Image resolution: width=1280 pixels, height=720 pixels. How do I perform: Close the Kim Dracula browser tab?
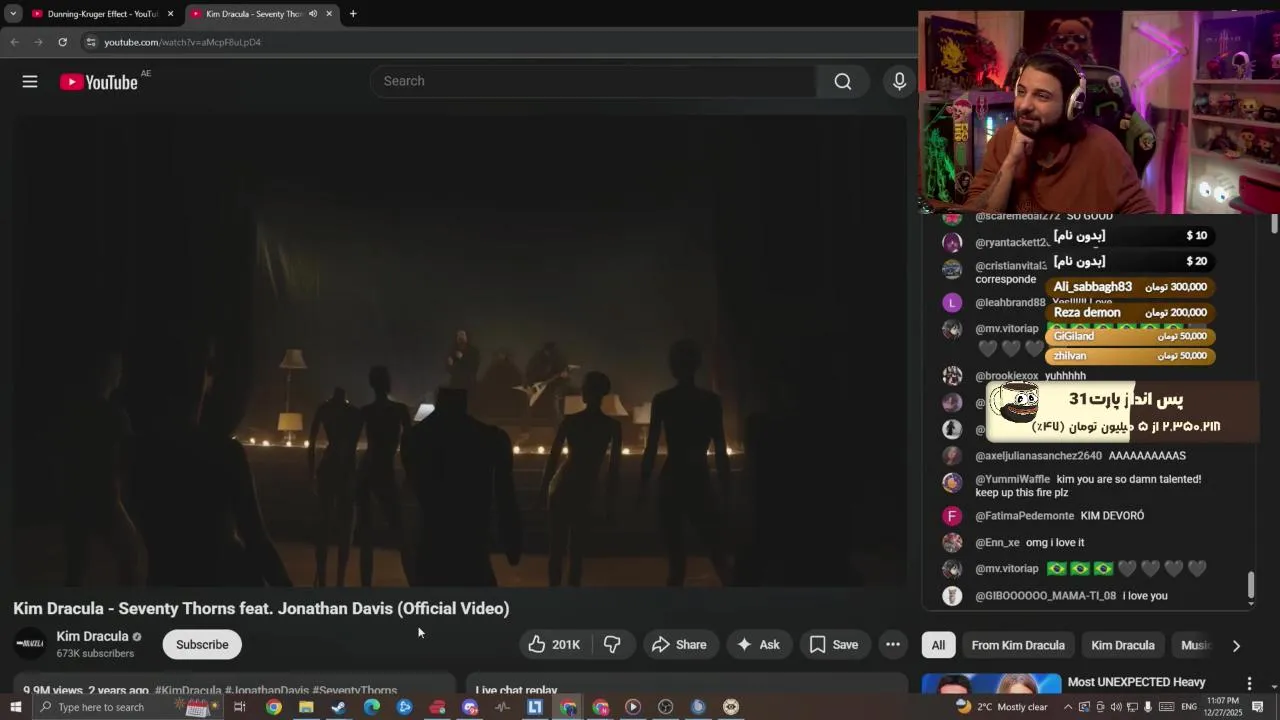(x=329, y=14)
